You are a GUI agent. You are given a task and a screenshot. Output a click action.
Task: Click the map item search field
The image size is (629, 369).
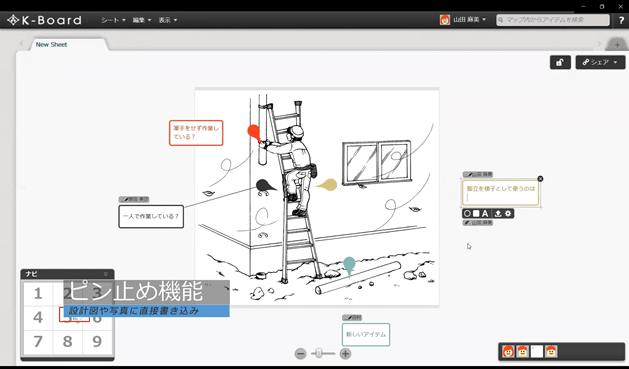pos(553,20)
